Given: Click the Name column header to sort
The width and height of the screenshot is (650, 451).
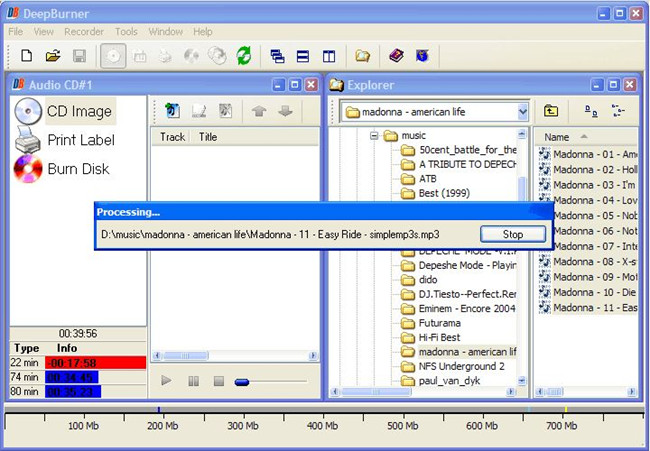Looking at the screenshot, I should point(558,137).
